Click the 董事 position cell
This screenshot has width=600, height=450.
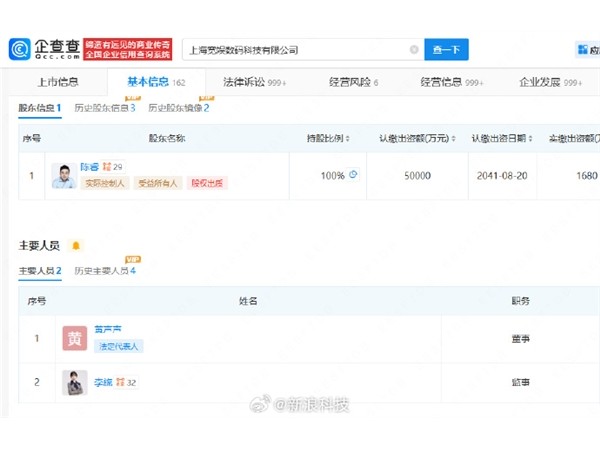(520, 339)
